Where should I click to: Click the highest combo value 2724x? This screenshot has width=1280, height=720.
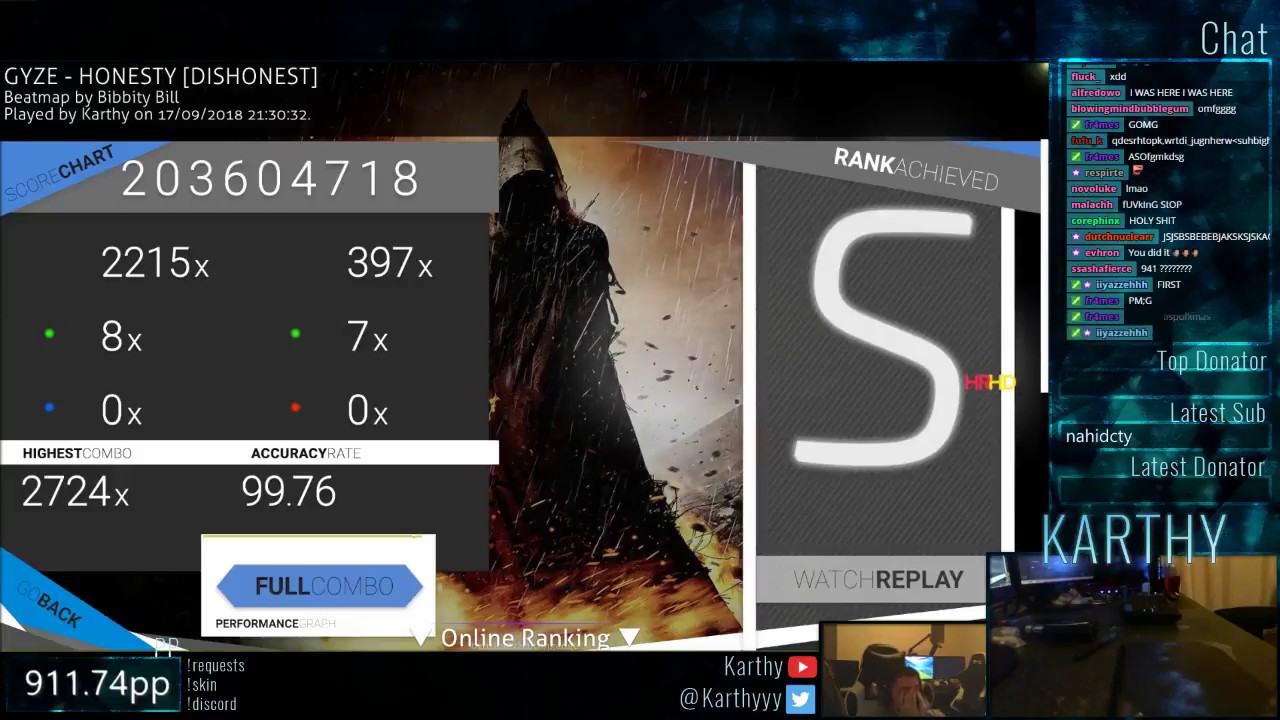click(x=75, y=492)
